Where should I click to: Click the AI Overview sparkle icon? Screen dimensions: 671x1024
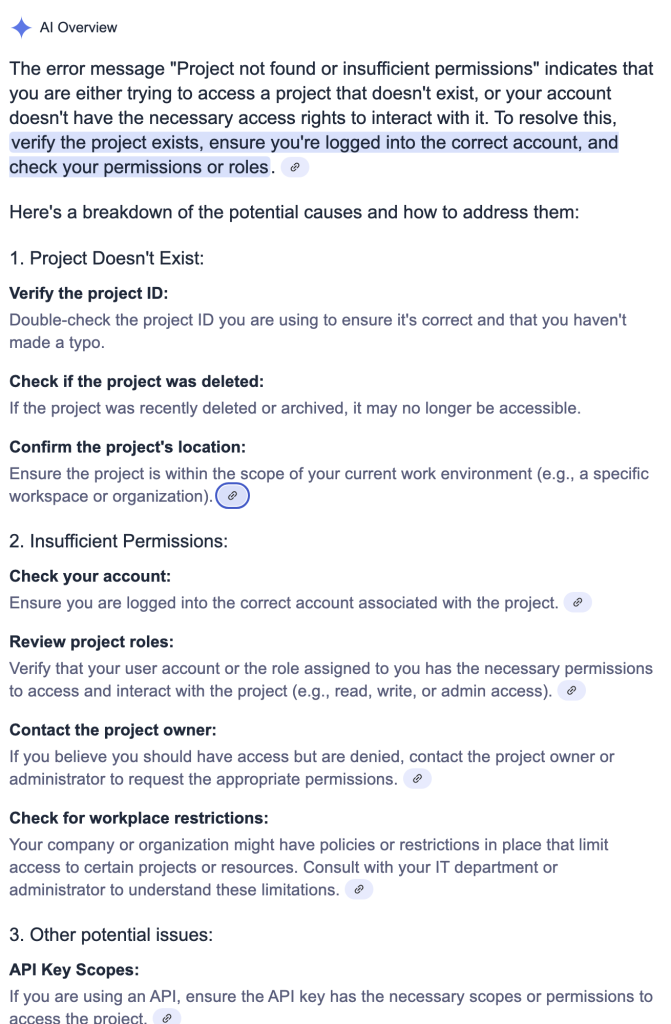coord(21,27)
